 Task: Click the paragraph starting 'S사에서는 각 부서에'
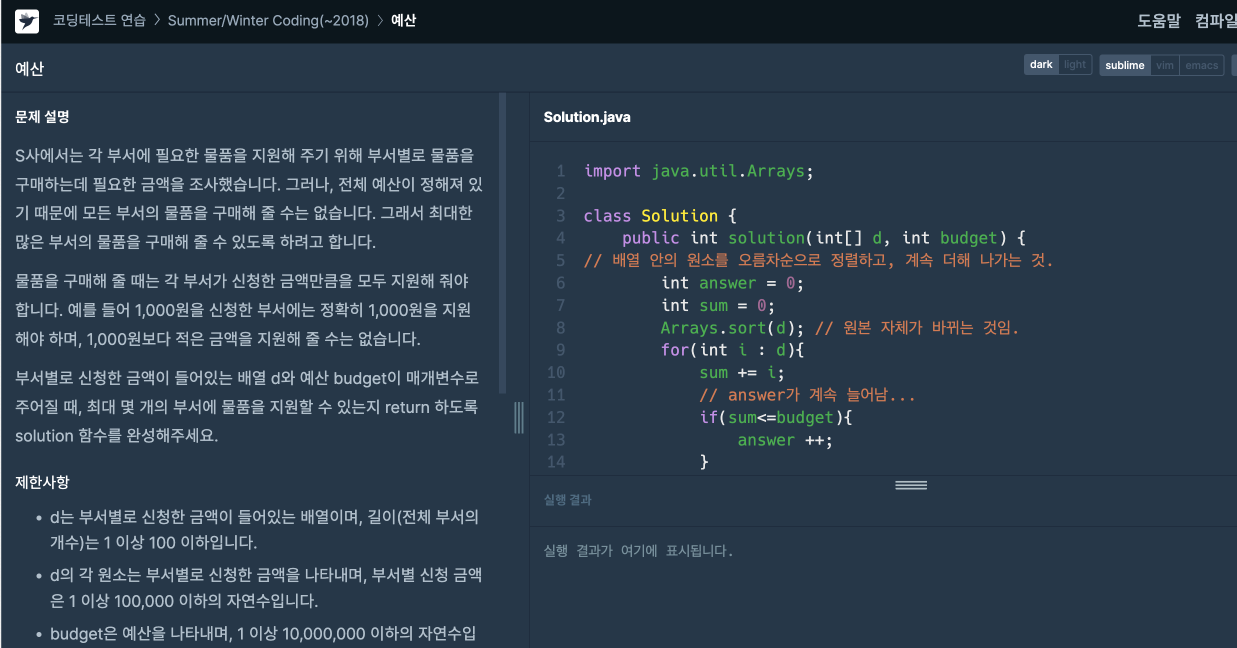click(x=250, y=199)
